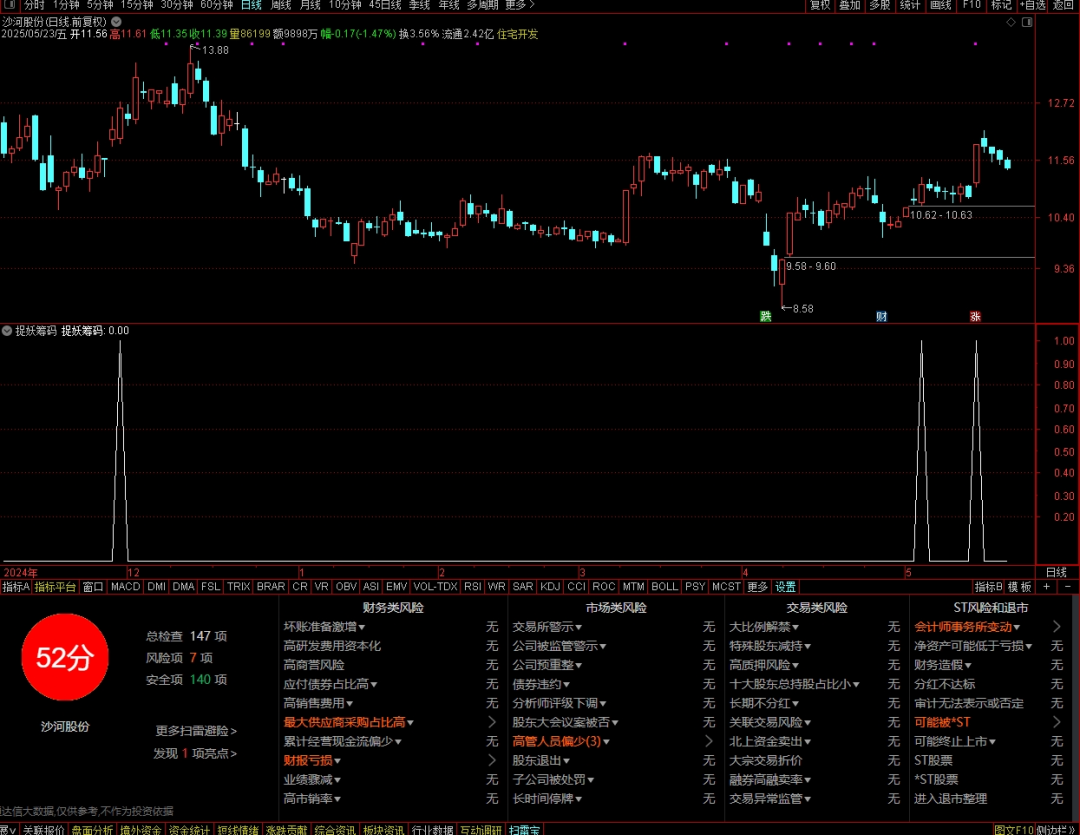Click the minus zoom button beside 模板
This screenshot has height=835, width=1080.
[x=1068, y=587]
